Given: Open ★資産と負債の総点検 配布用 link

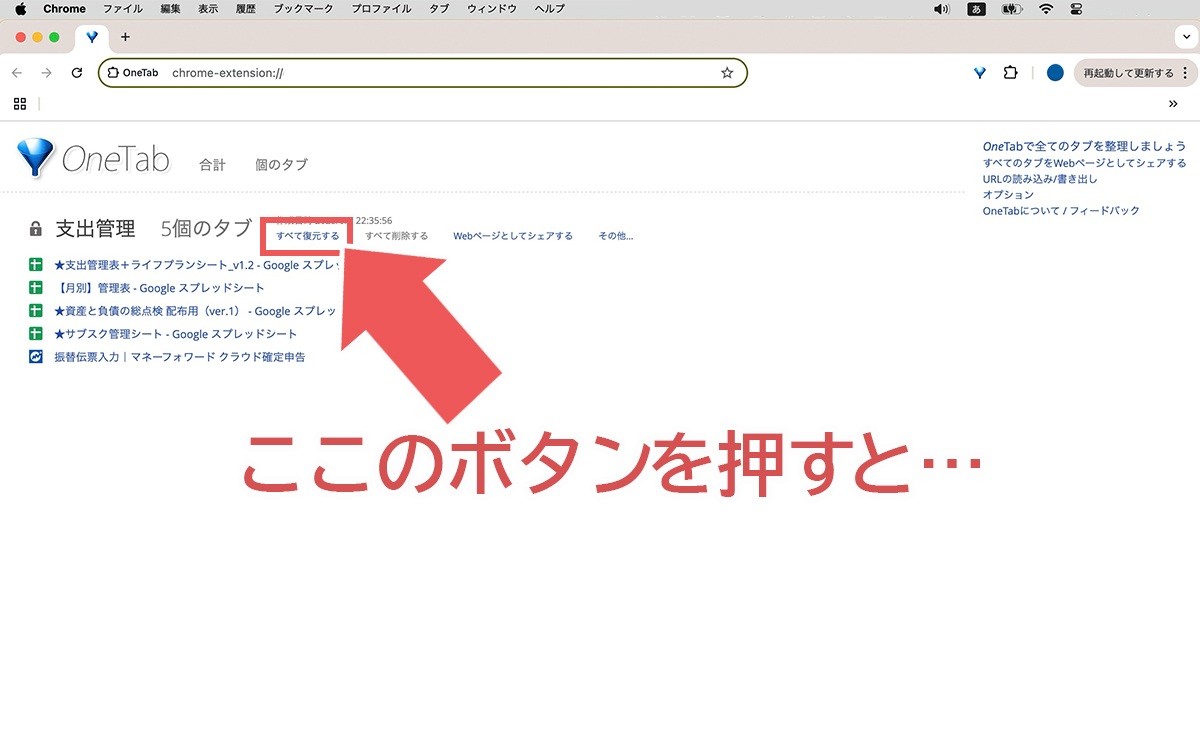Looking at the screenshot, I should 197,311.
